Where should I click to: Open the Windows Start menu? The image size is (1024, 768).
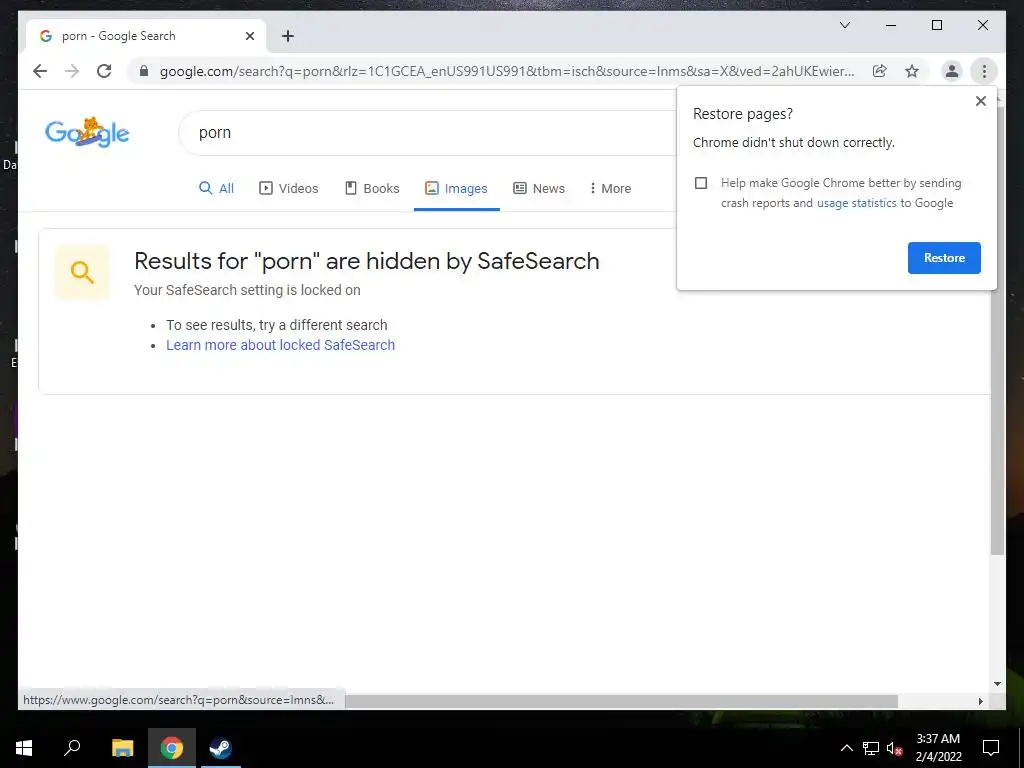pos(24,748)
